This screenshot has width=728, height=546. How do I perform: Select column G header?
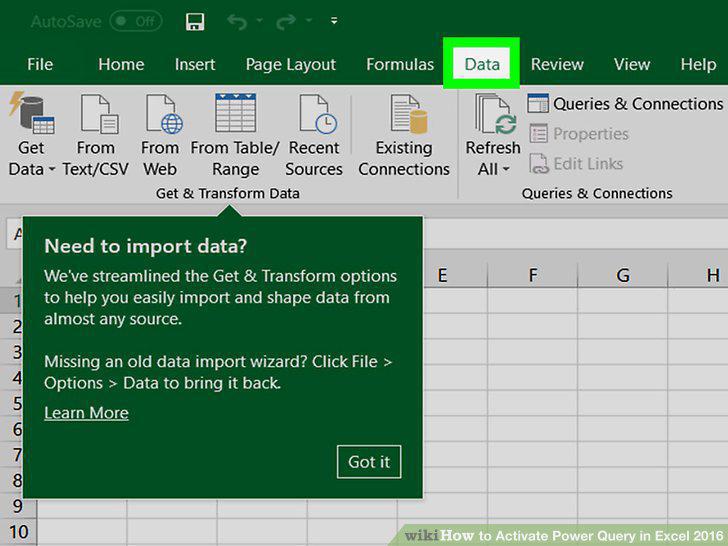click(623, 275)
